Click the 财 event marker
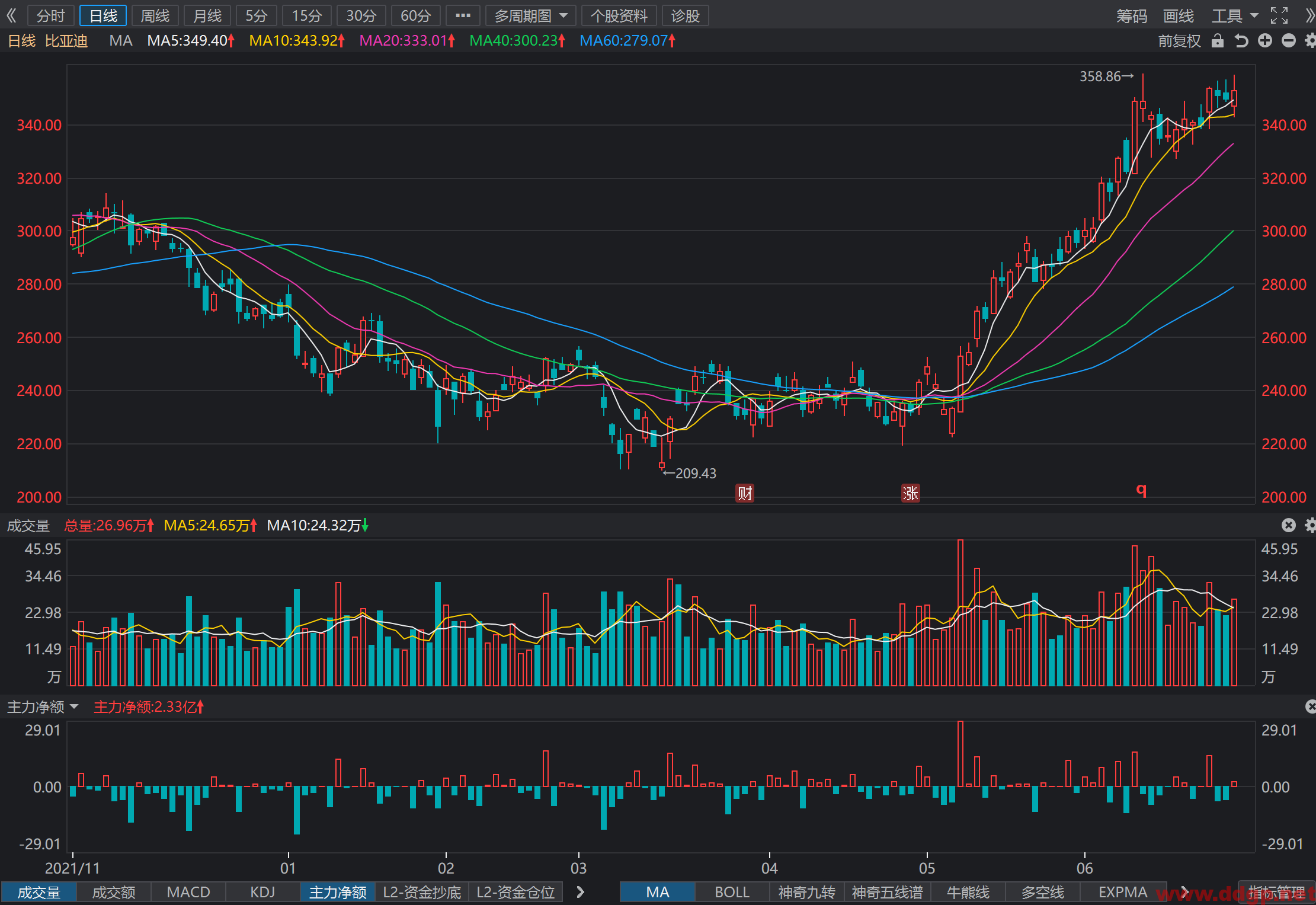1316x905 pixels. 745,493
